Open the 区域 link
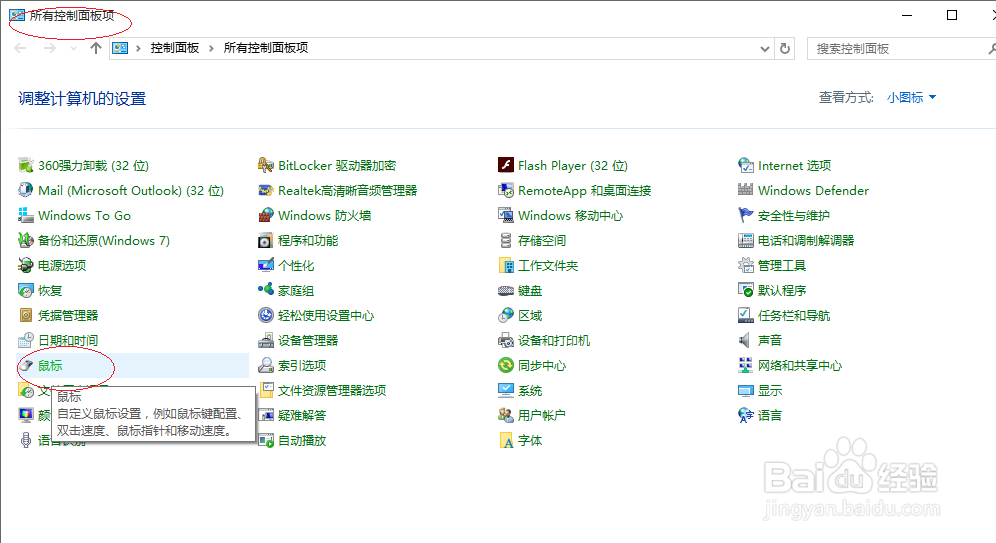The height and width of the screenshot is (543, 996). coord(530,316)
